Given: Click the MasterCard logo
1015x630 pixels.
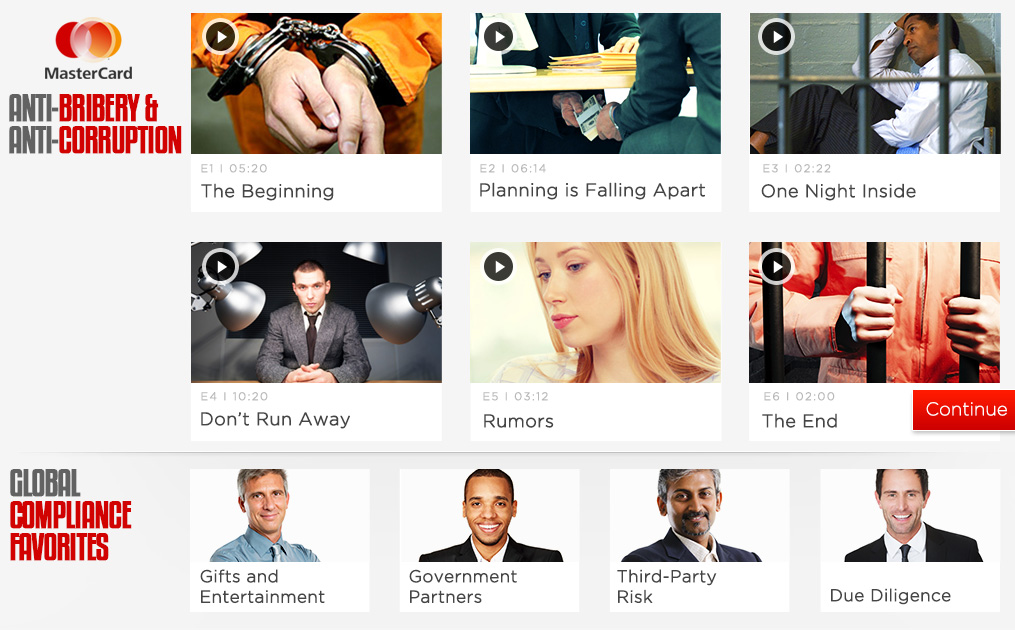Looking at the screenshot, I should [x=89, y=49].
